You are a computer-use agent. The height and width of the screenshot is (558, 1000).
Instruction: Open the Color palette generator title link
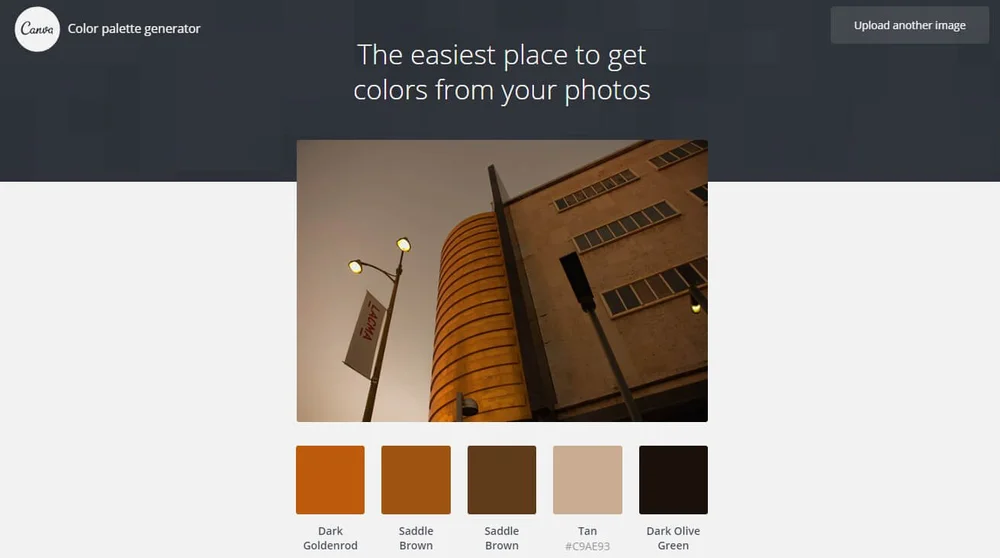(134, 29)
